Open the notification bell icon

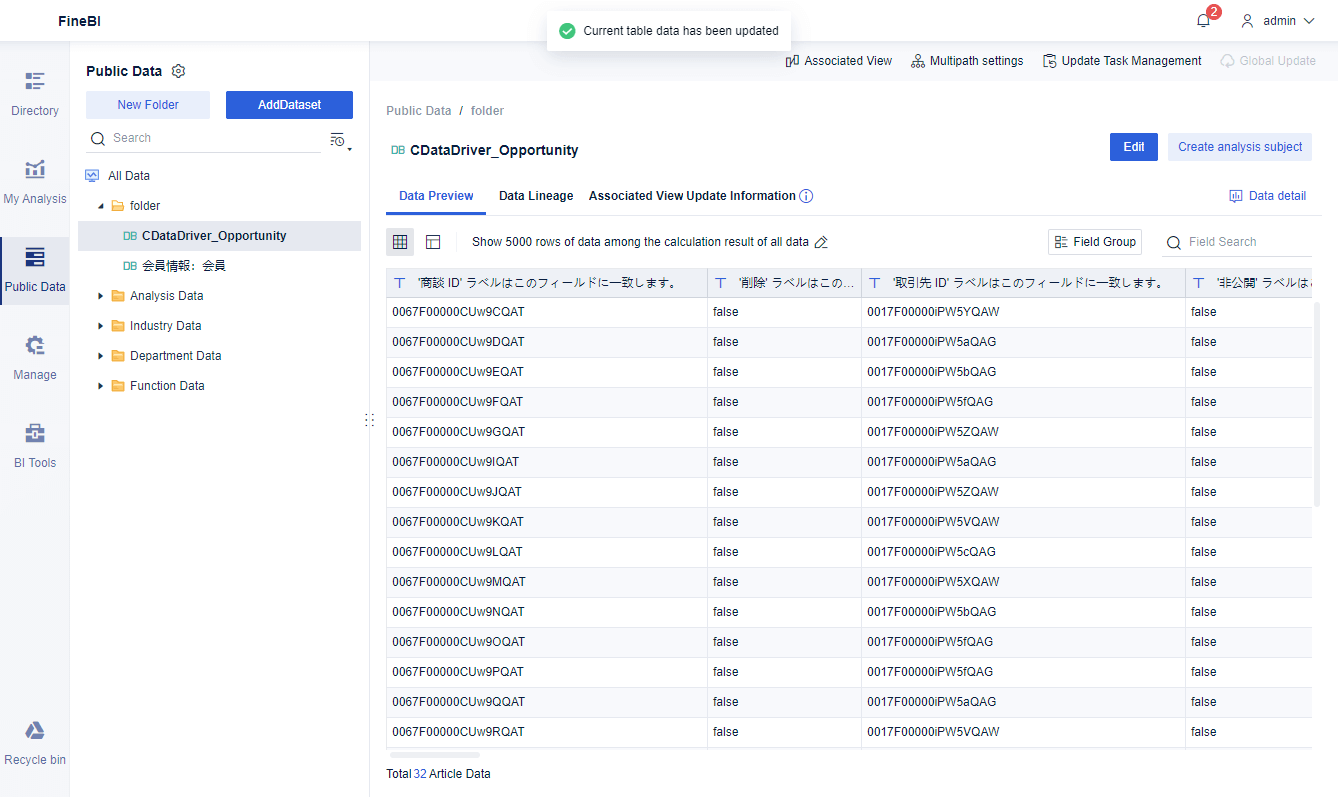click(x=1203, y=21)
